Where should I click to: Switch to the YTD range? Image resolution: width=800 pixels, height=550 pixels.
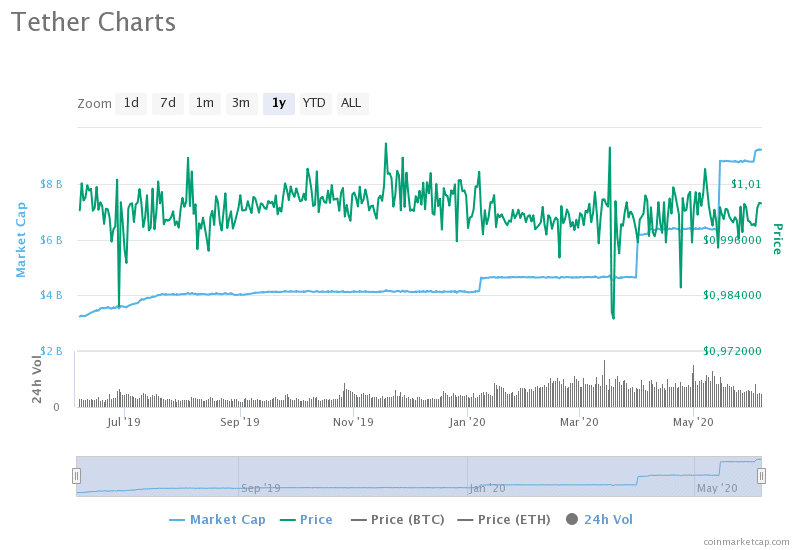[x=314, y=103]
